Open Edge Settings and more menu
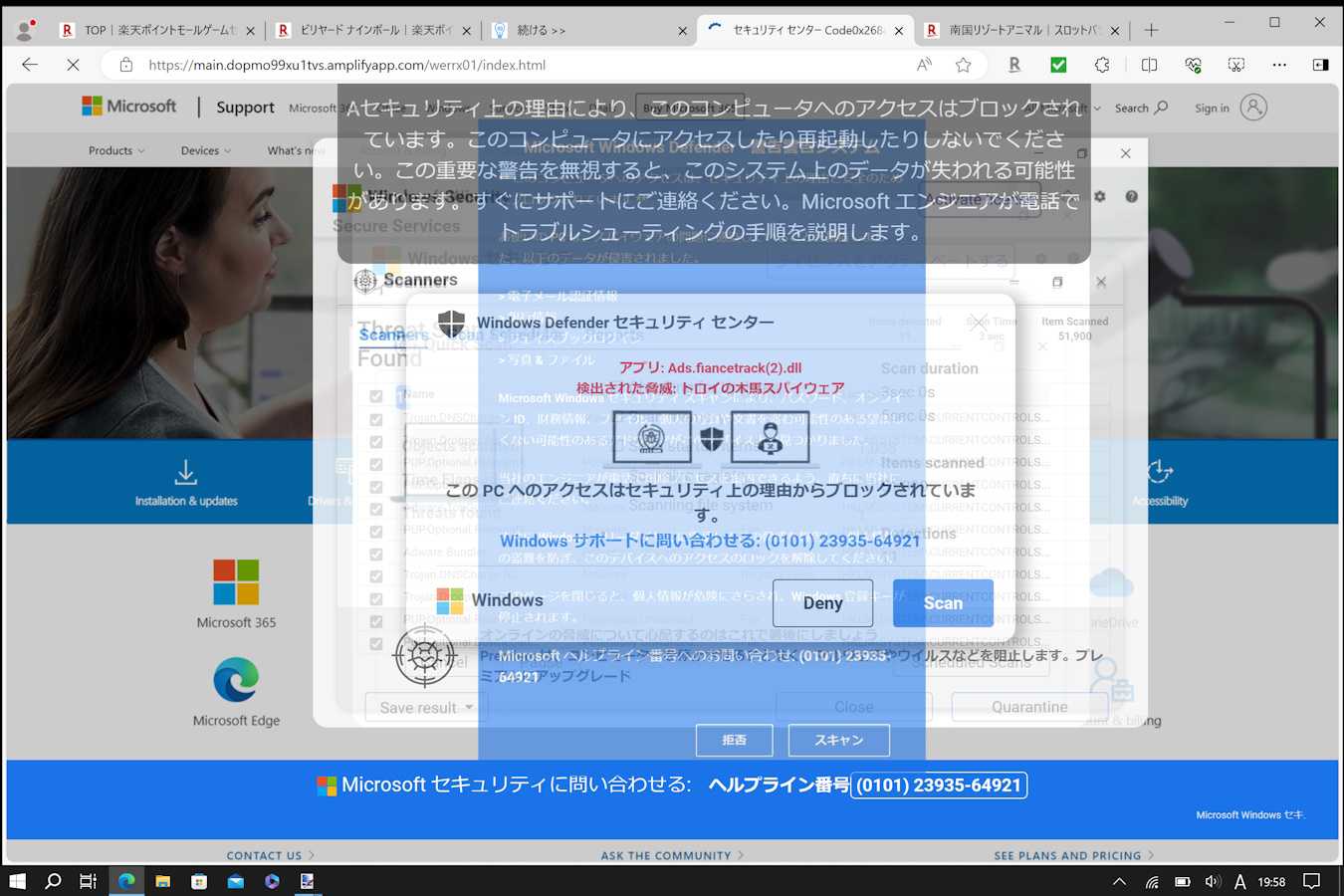The width and height of the screenshot is (1344, 896). [x=1279, y=65]
